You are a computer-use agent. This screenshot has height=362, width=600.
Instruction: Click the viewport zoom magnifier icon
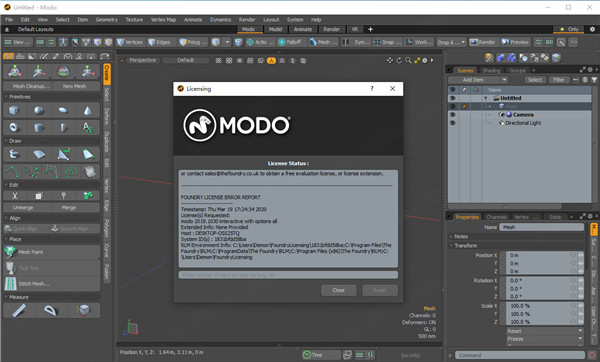pos(408,60)
